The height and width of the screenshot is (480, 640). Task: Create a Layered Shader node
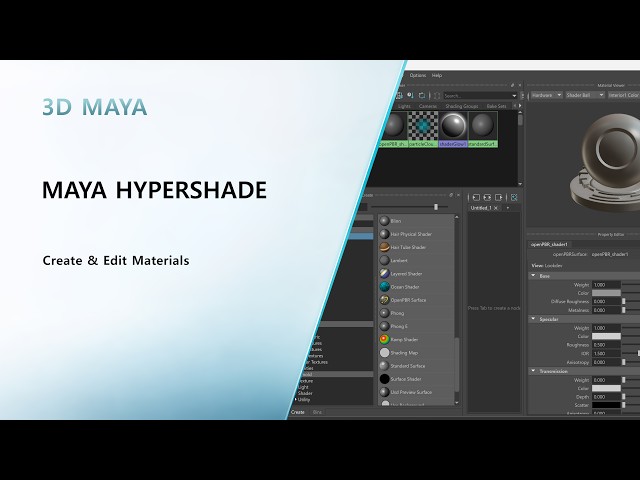pyautogui.click(x=416, y=273)
